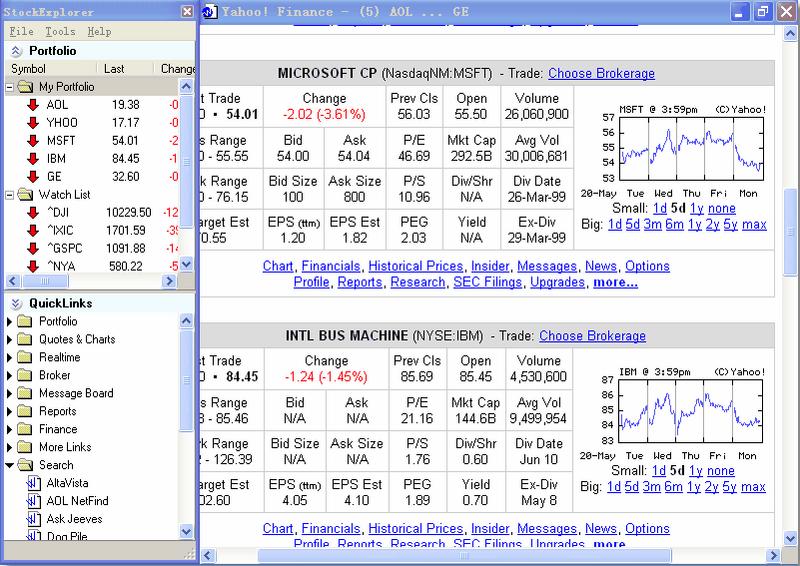Click the Broker folder icon
The height and width of the screenshot is (566, 800).
pyautogui.click(x=24, y=375)
